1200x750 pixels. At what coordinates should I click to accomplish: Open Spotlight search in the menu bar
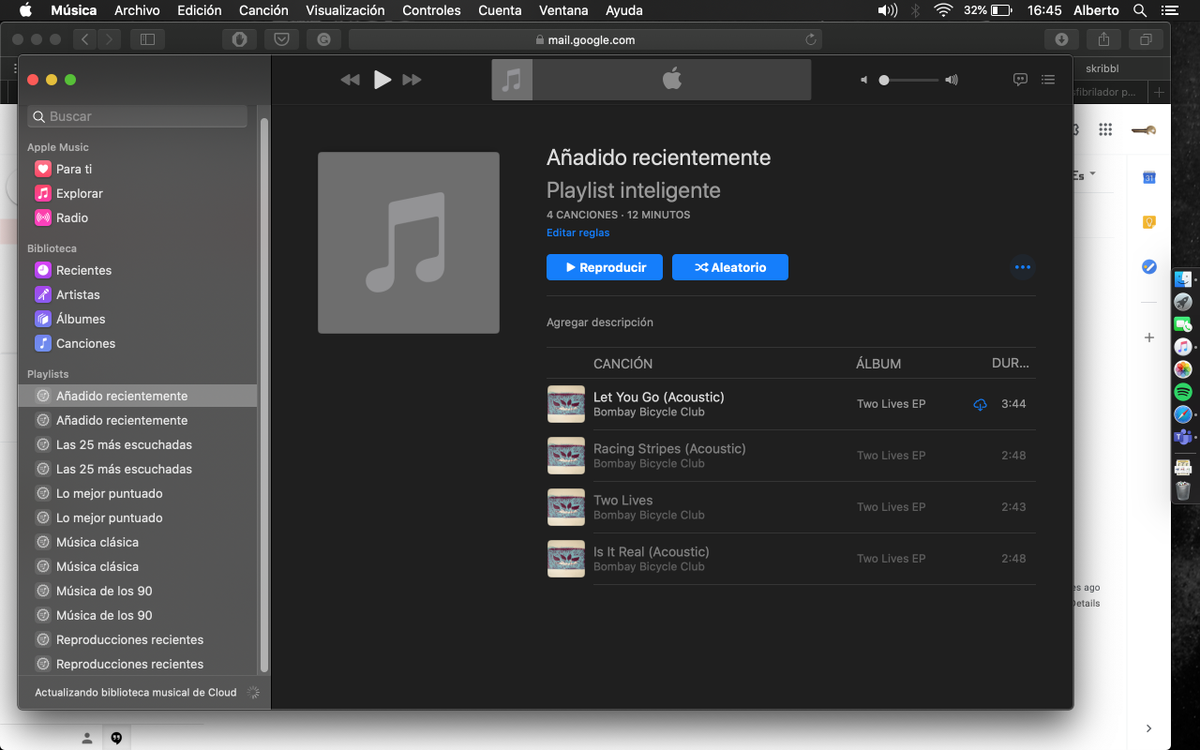click(1140, 10)
